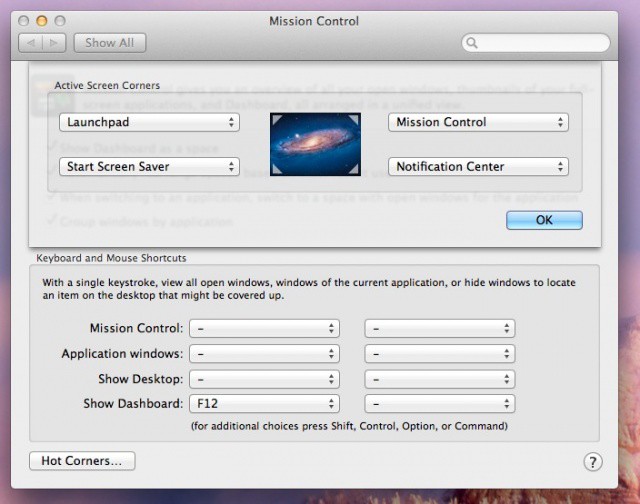
Task: Open Mission Control keyboard shortcut dropdown
Action: pyautogui.click(x=264, y=328)
